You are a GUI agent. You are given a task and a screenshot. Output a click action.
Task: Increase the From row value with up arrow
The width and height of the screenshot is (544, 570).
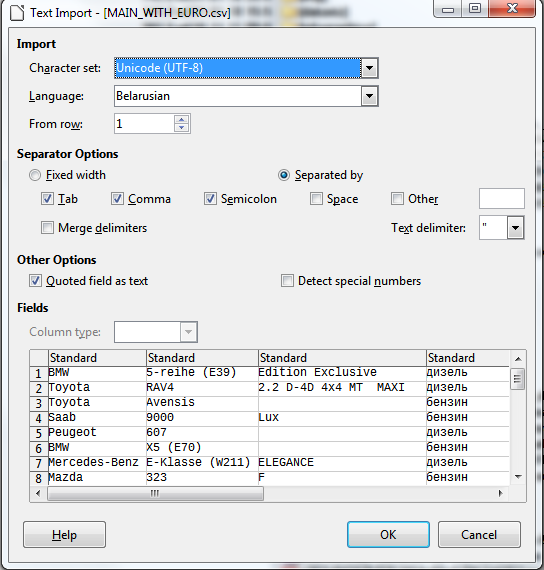(181, 120)
